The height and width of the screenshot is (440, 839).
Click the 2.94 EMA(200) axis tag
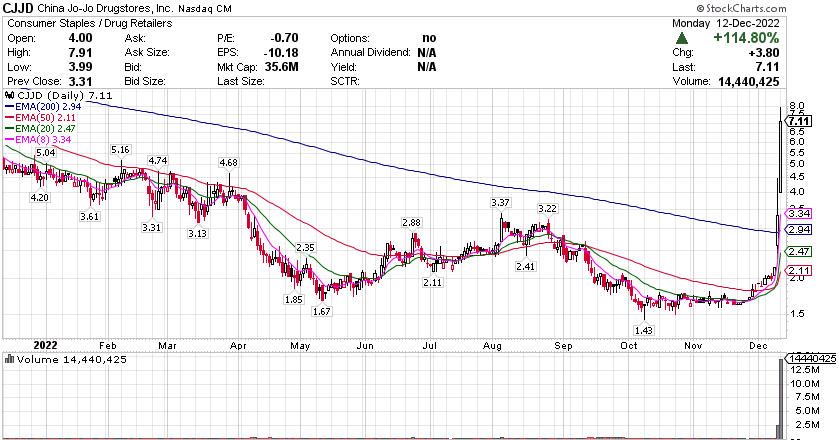[799, 230]
